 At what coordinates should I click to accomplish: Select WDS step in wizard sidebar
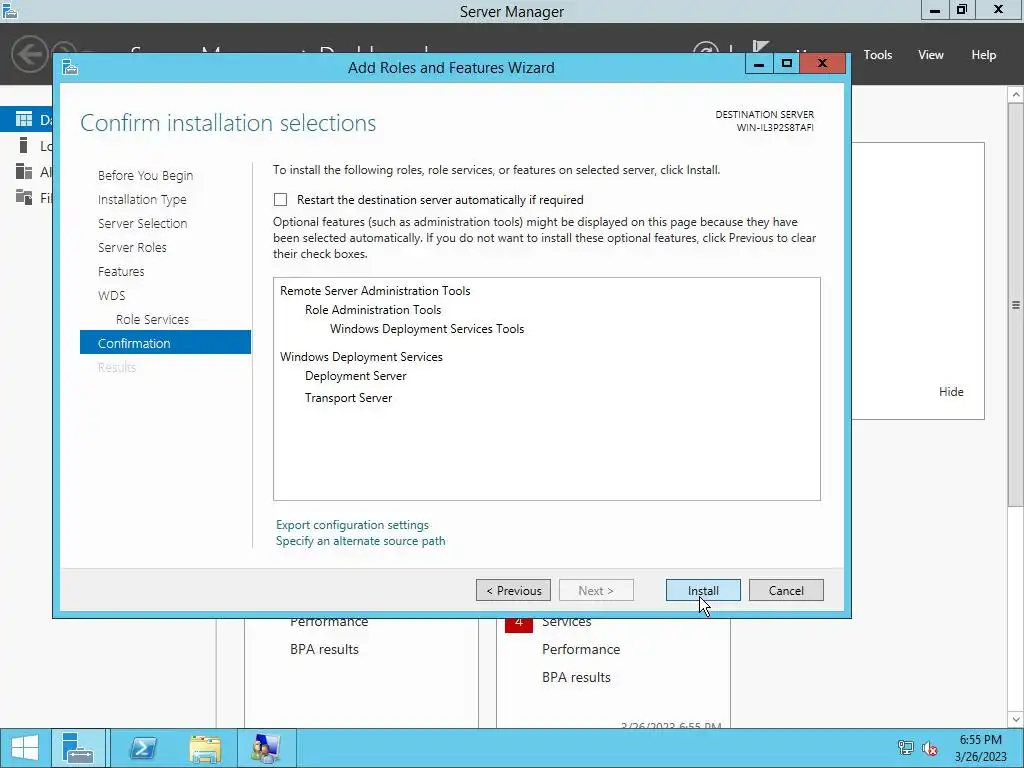click(111, 296)
